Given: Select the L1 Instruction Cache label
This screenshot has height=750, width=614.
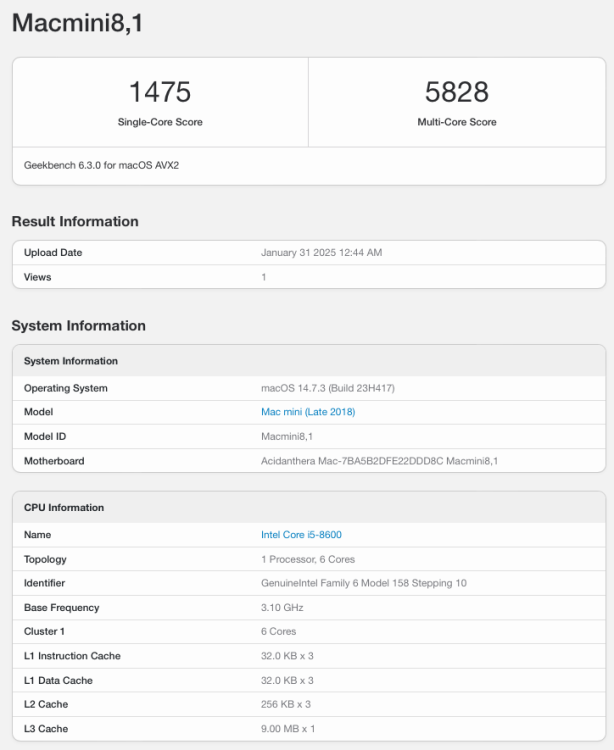Looking at the screenshot, I should [x=72, y=656].
